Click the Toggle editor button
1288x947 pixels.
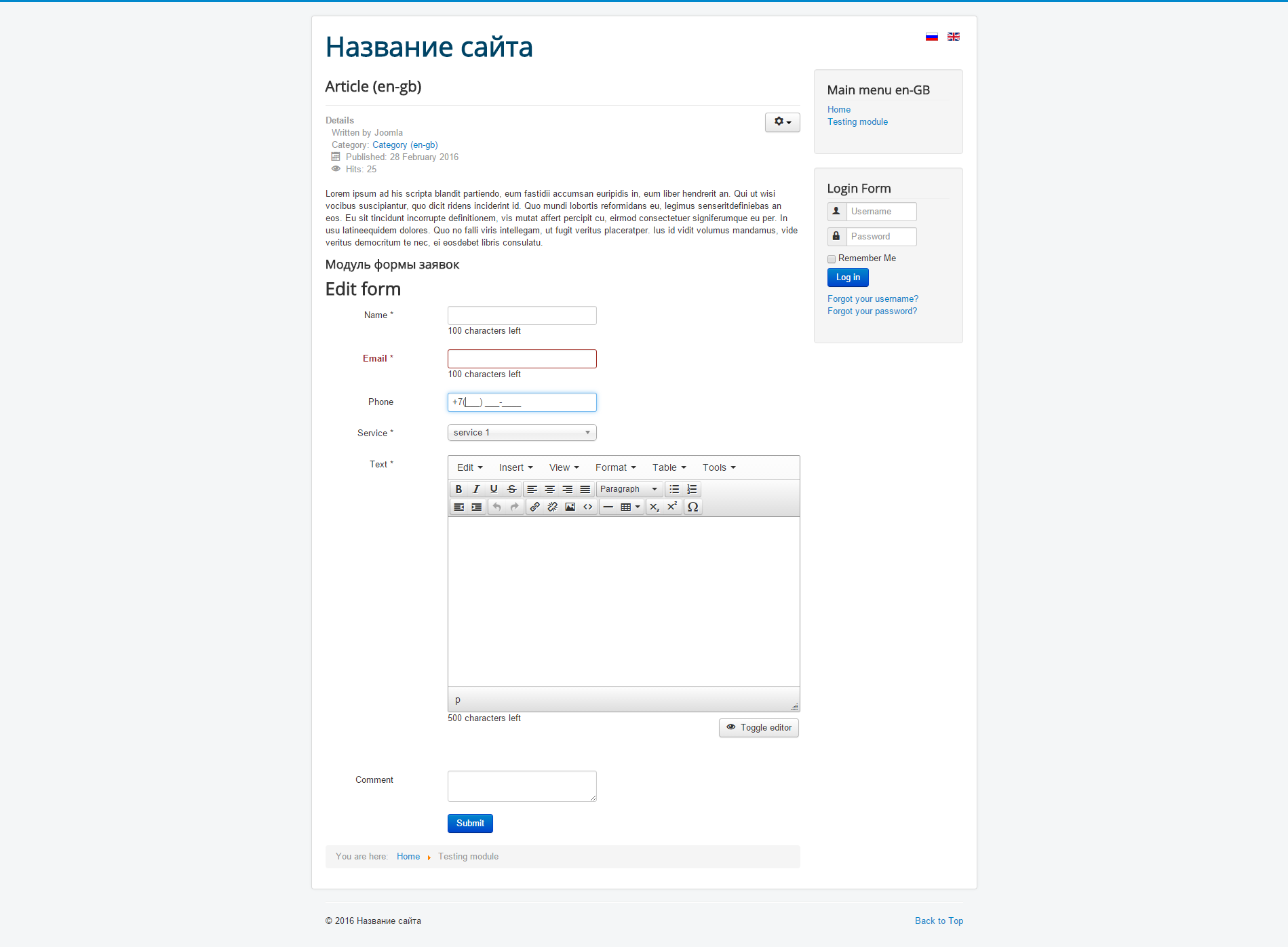coord(759,728)
